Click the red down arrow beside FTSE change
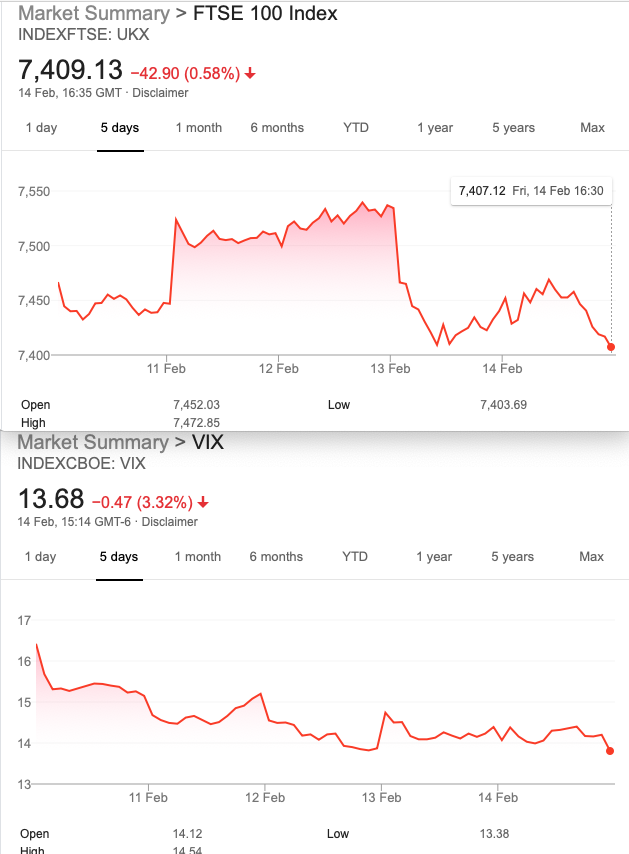The height and width of the screenshot is (854, 629). (x=250, y=74)
